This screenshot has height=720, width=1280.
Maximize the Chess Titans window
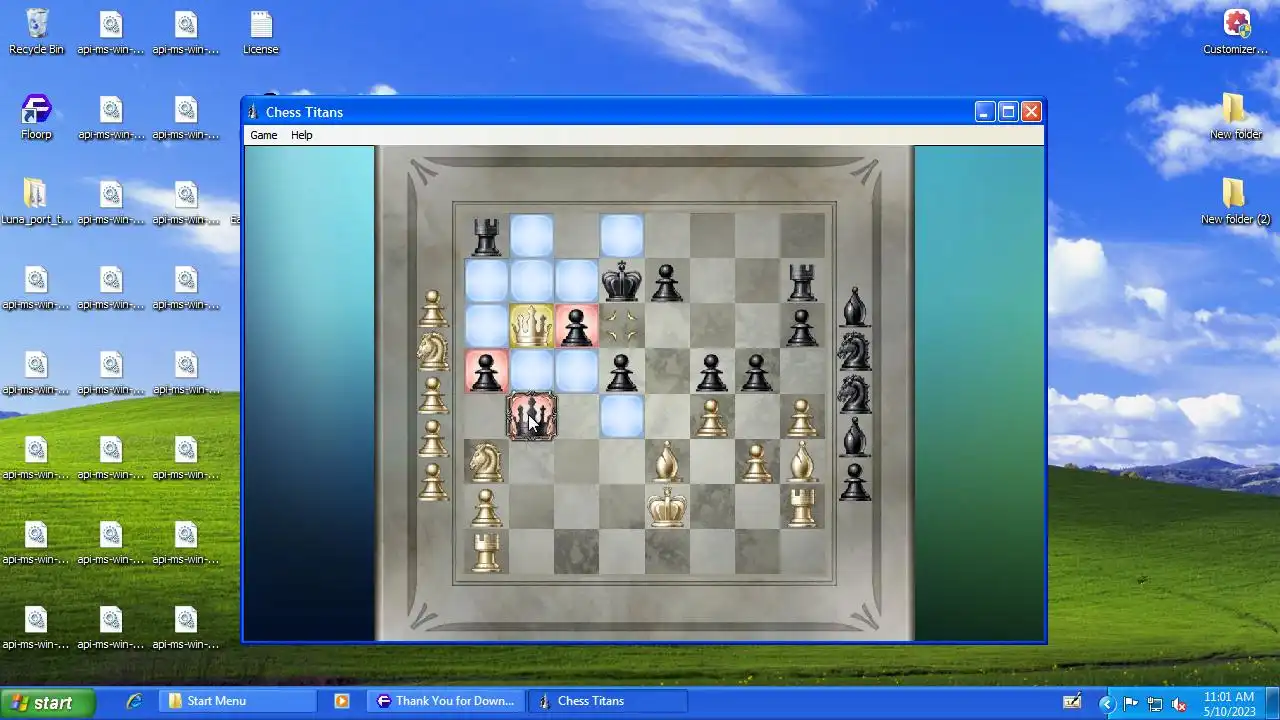click(x=1008, y=112)
